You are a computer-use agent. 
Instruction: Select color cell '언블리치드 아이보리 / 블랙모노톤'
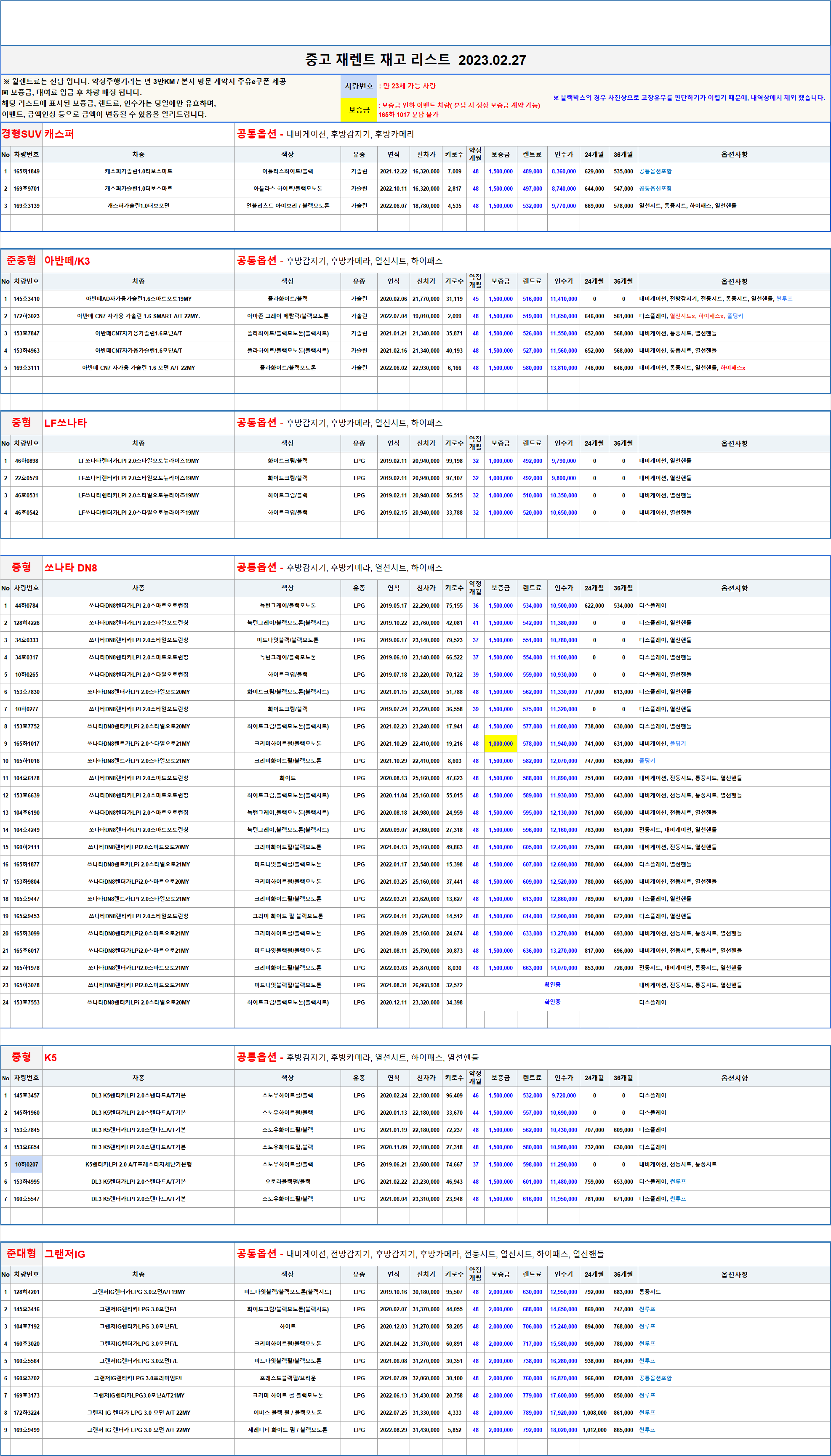(x=288, y=206)
